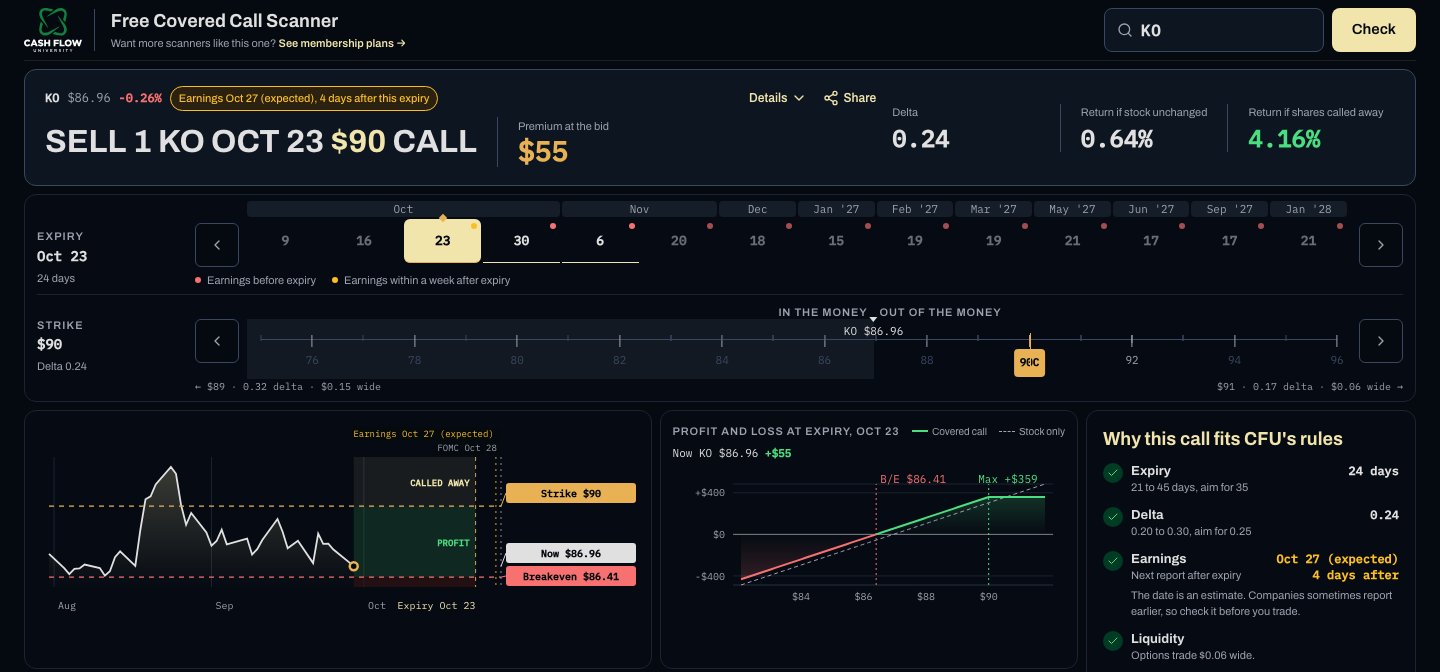Click the Now $86.96 chart label
Image resolution: width=1440 pixels, height=672 pixels.
(571, 553)
